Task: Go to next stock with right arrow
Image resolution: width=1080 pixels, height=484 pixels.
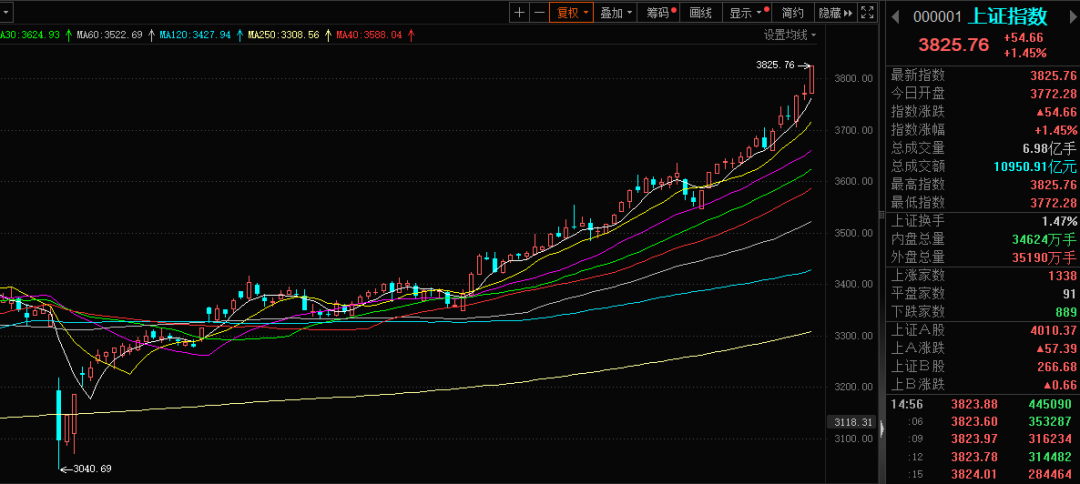Action: click(x=1072, y=17)
